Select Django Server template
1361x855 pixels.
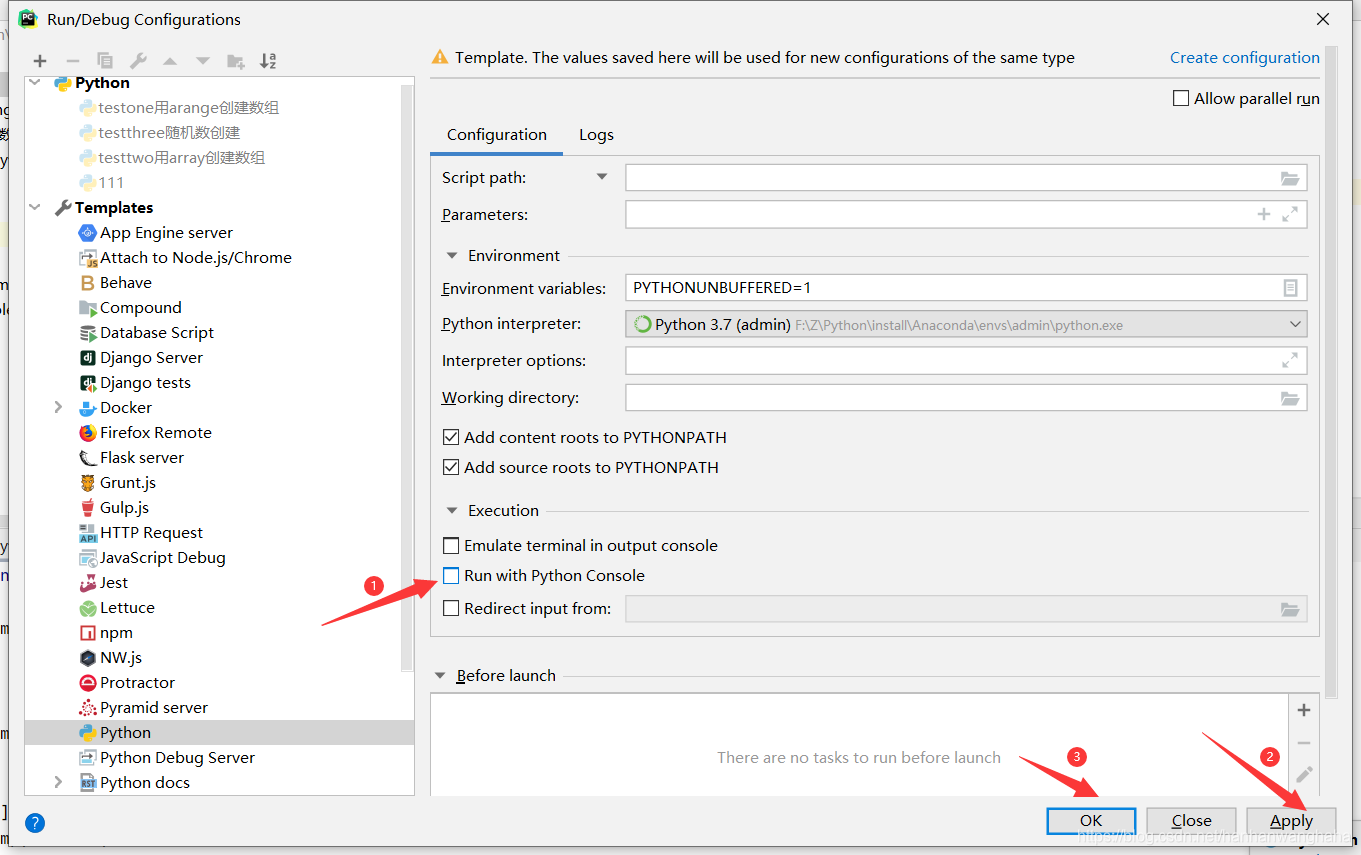pyautogui.click(x=140, y=357)
